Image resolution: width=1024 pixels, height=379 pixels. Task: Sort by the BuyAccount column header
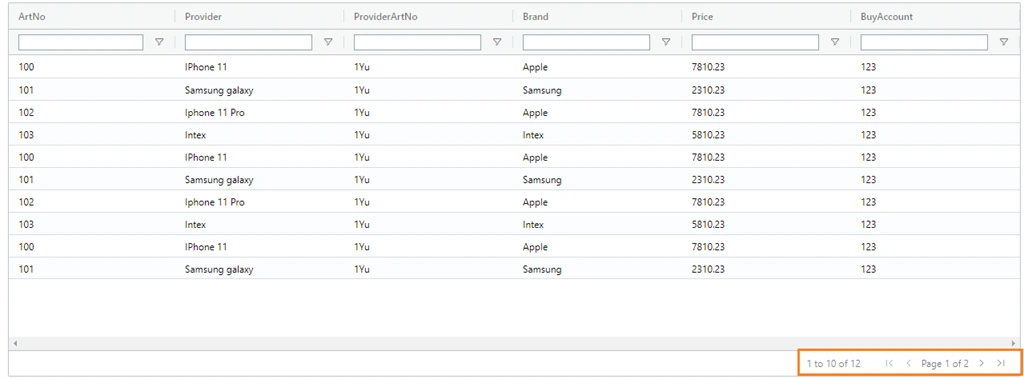pos(887,17)
